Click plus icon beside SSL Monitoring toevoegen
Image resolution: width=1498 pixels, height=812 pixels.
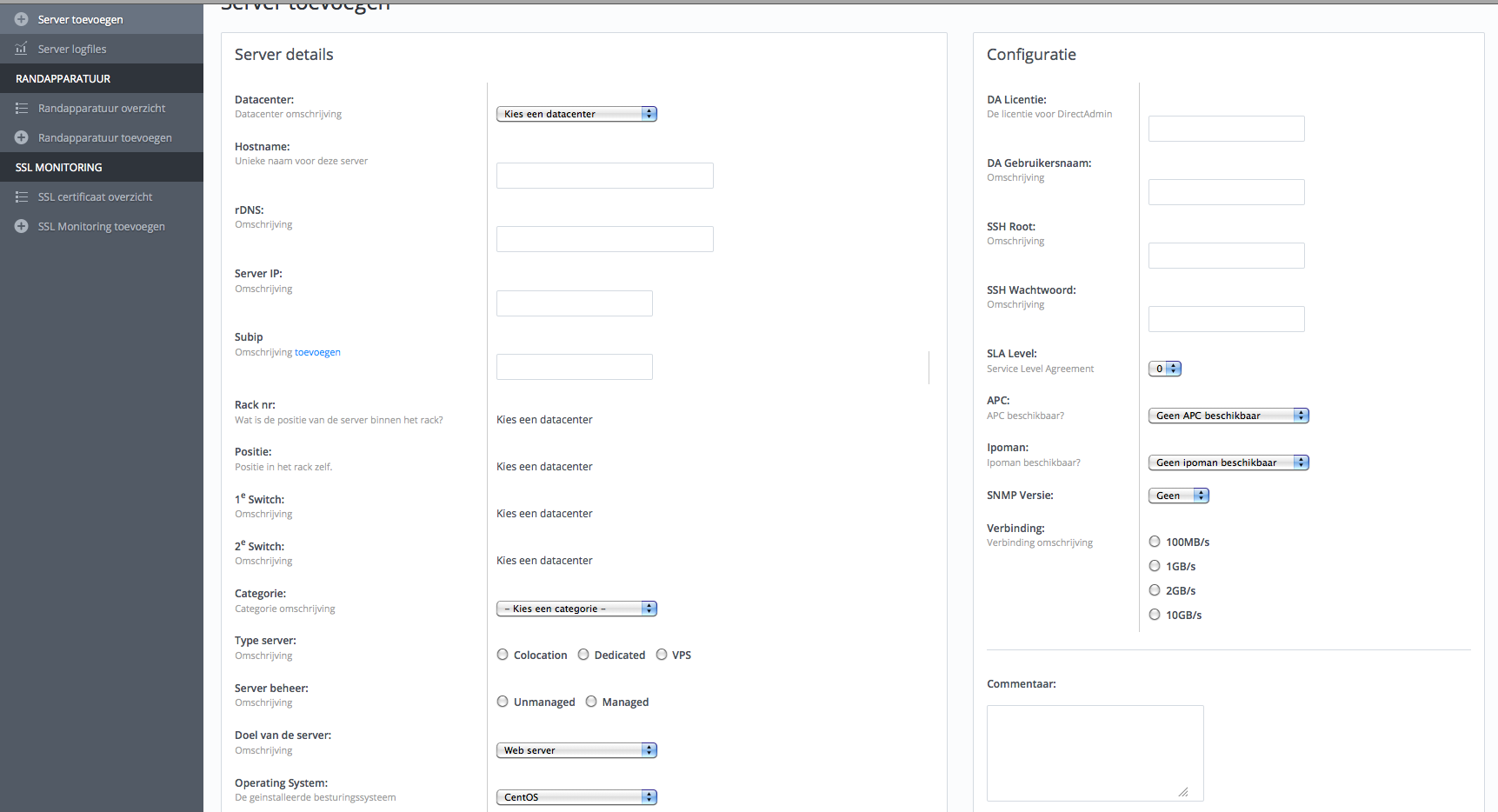[22, 226]
